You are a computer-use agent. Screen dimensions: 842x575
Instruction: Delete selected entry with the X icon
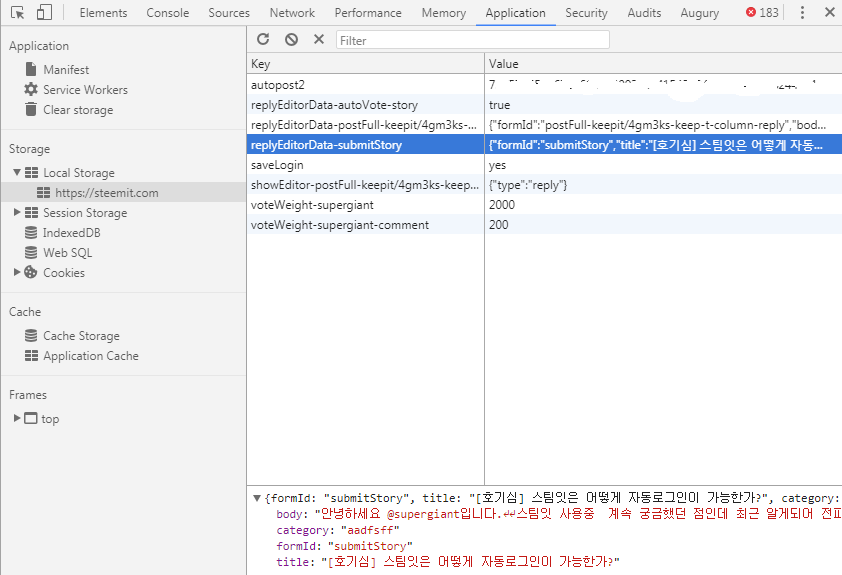tap(319, 39)
